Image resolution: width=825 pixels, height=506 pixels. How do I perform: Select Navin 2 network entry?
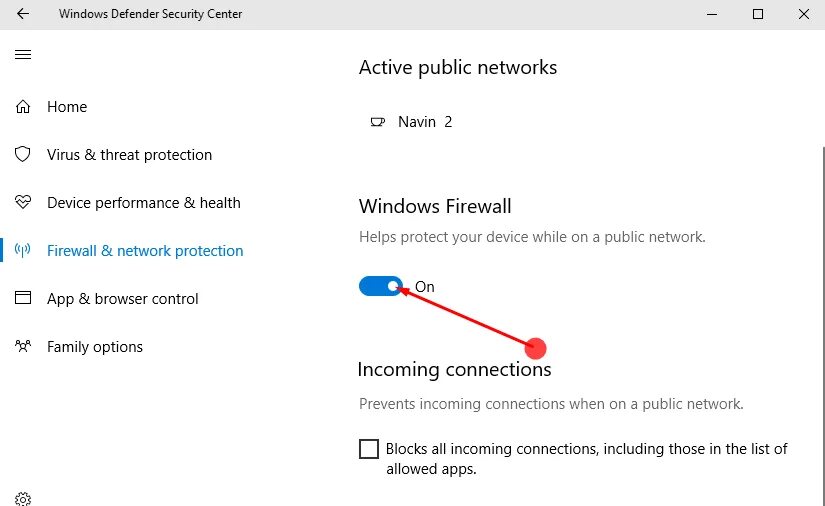click(x=424, y=122)
